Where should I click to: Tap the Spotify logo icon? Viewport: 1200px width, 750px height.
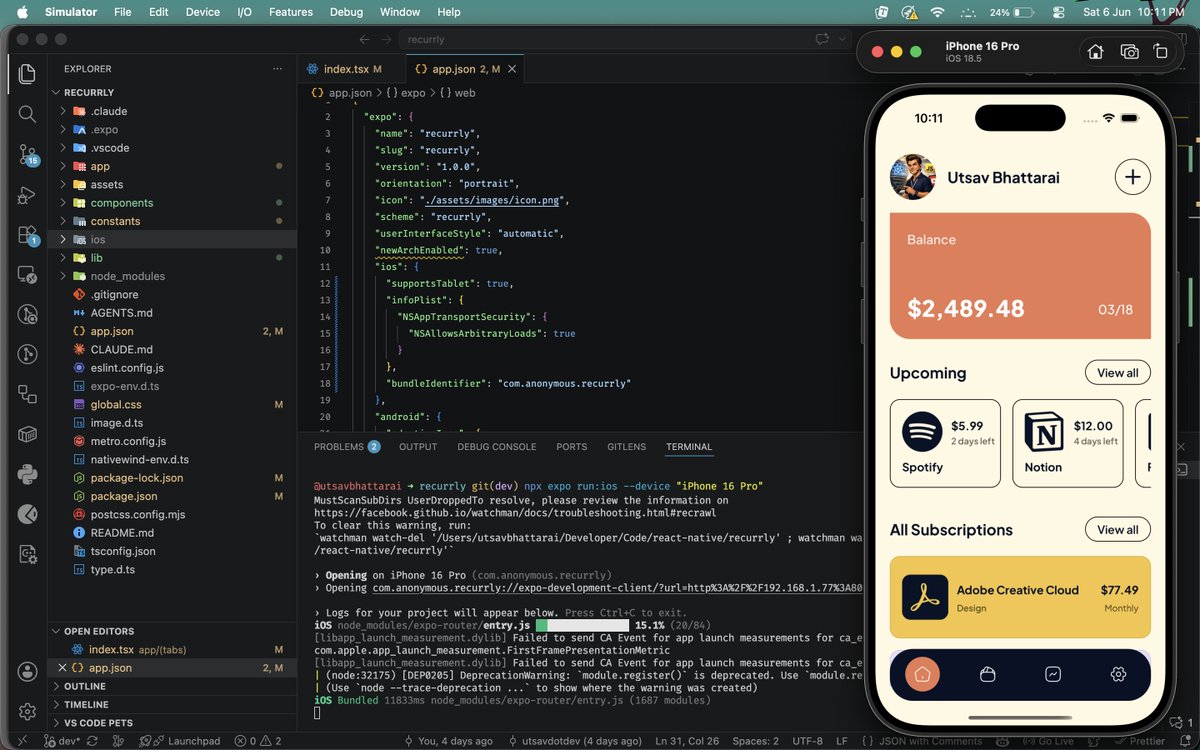click(922, 433)
